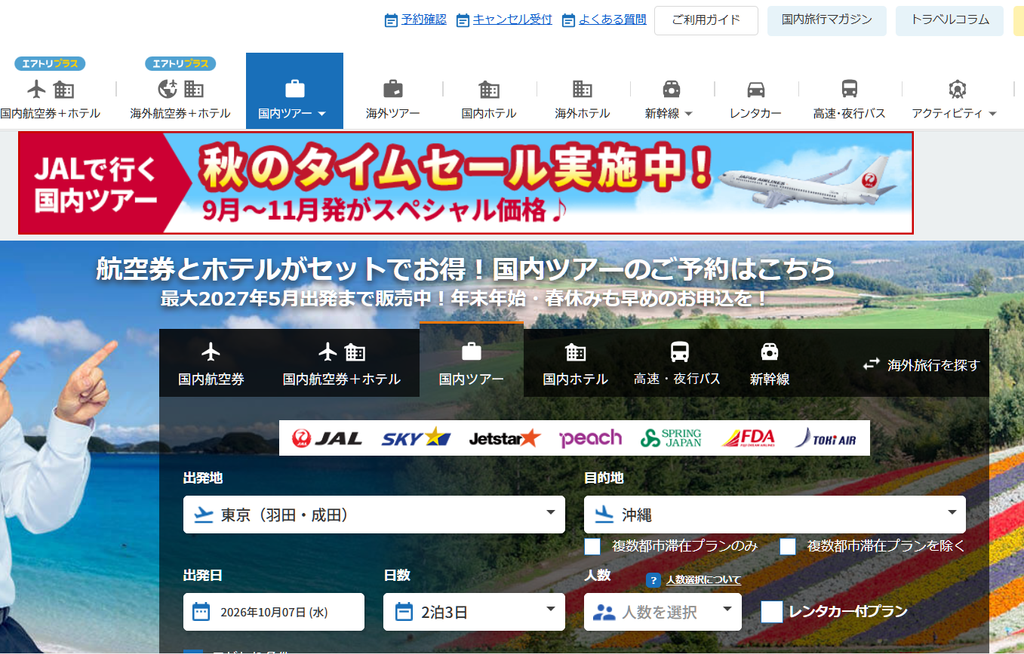Expand 新幹線 top navigation dropdown
Screen dimensions: 1024x654
tap(669, 99)
